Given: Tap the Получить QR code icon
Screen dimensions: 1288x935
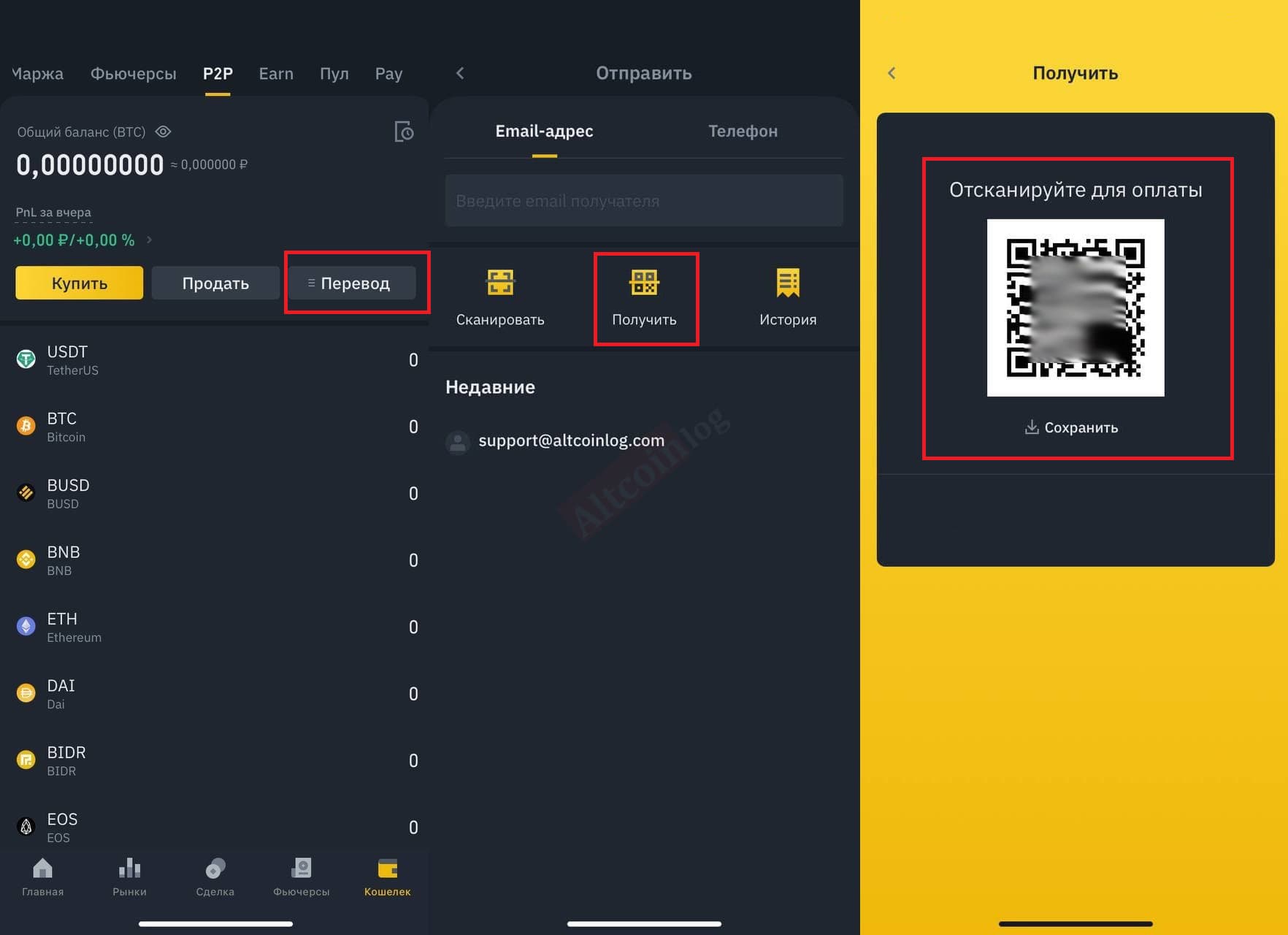Looking at the screenshot, I should [645, 283].
